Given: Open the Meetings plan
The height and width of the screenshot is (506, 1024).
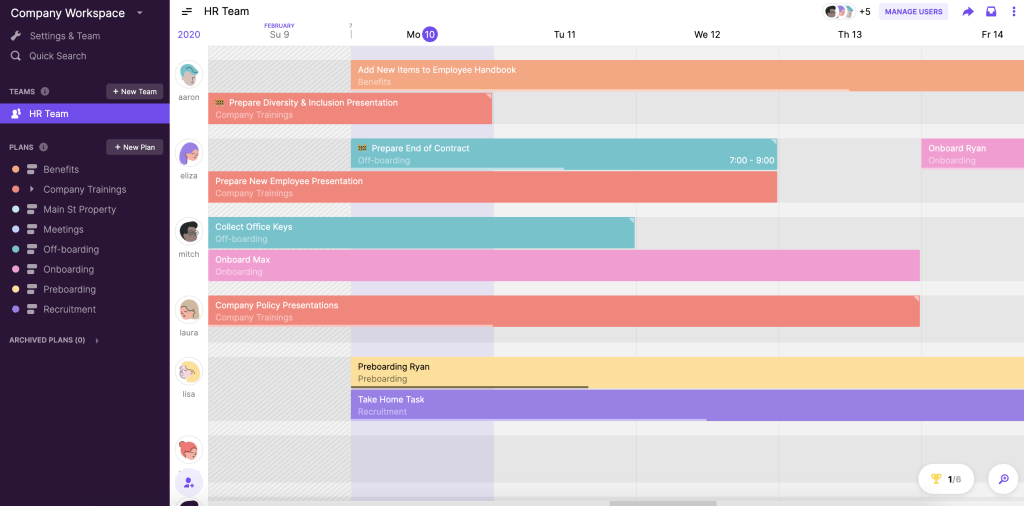Looking at the screenshot, I should pyautogui.click(x=63, y=230).
